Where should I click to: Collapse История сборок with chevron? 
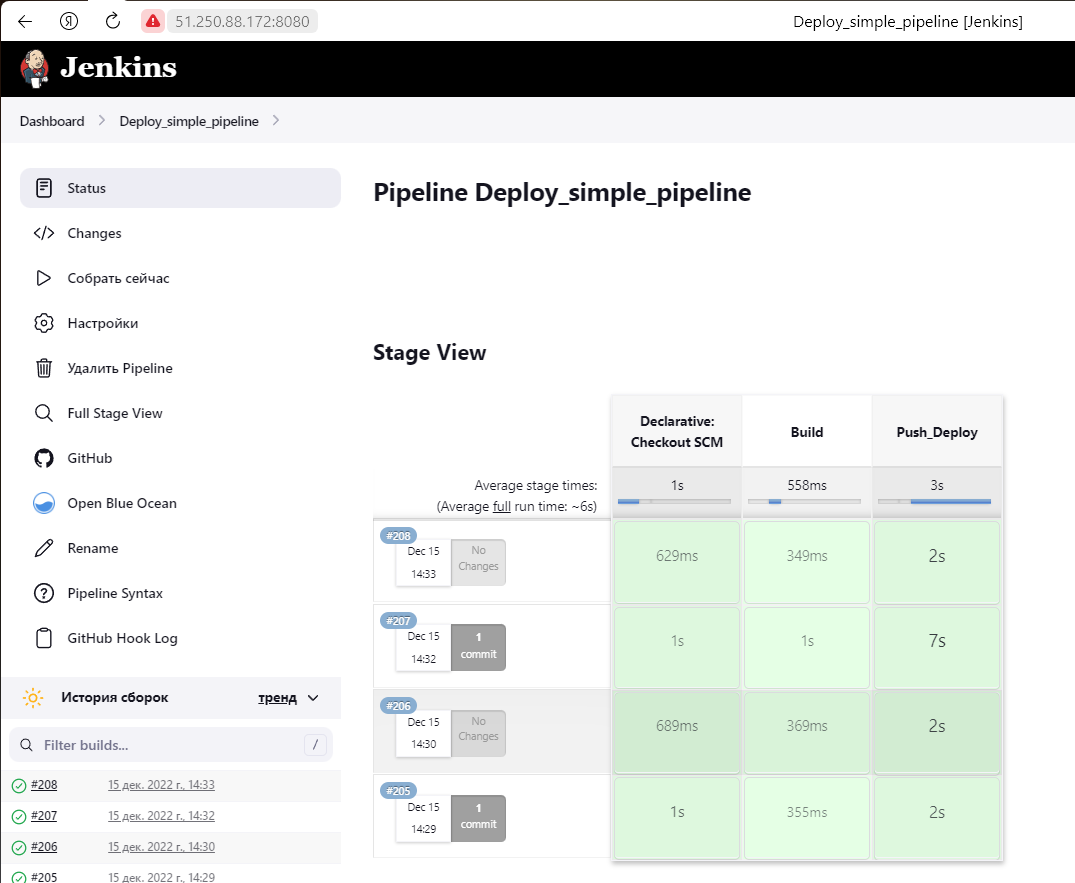pyautogui.click(x=313, y=698)
